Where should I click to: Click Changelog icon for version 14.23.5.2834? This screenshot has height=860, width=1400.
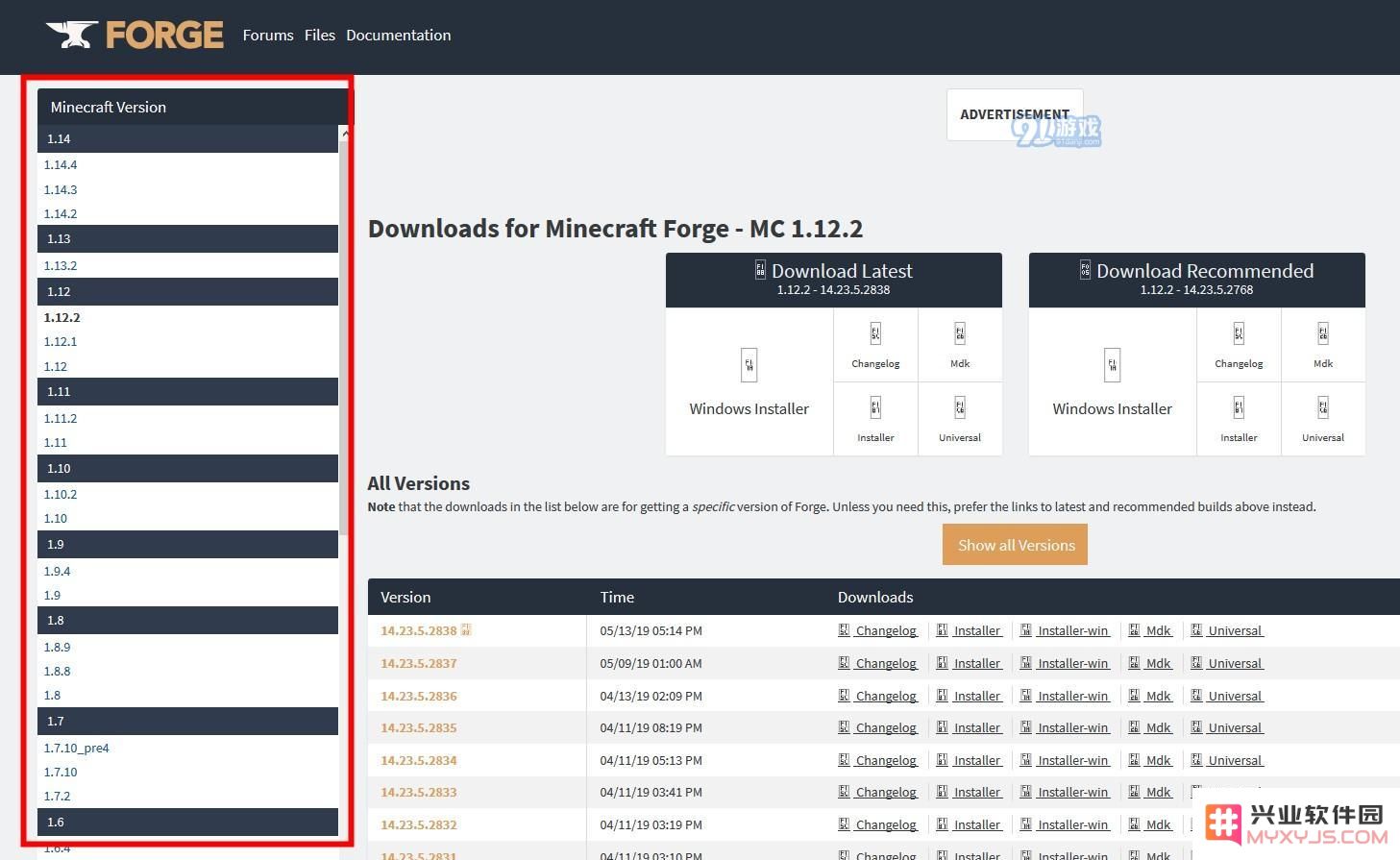click(844, 760)
